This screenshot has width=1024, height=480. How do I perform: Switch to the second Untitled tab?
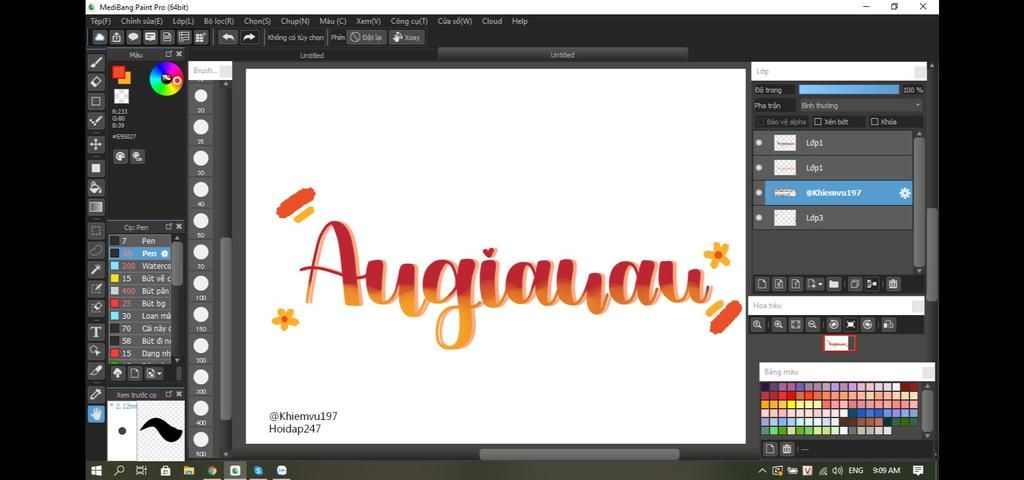(562, 55)
